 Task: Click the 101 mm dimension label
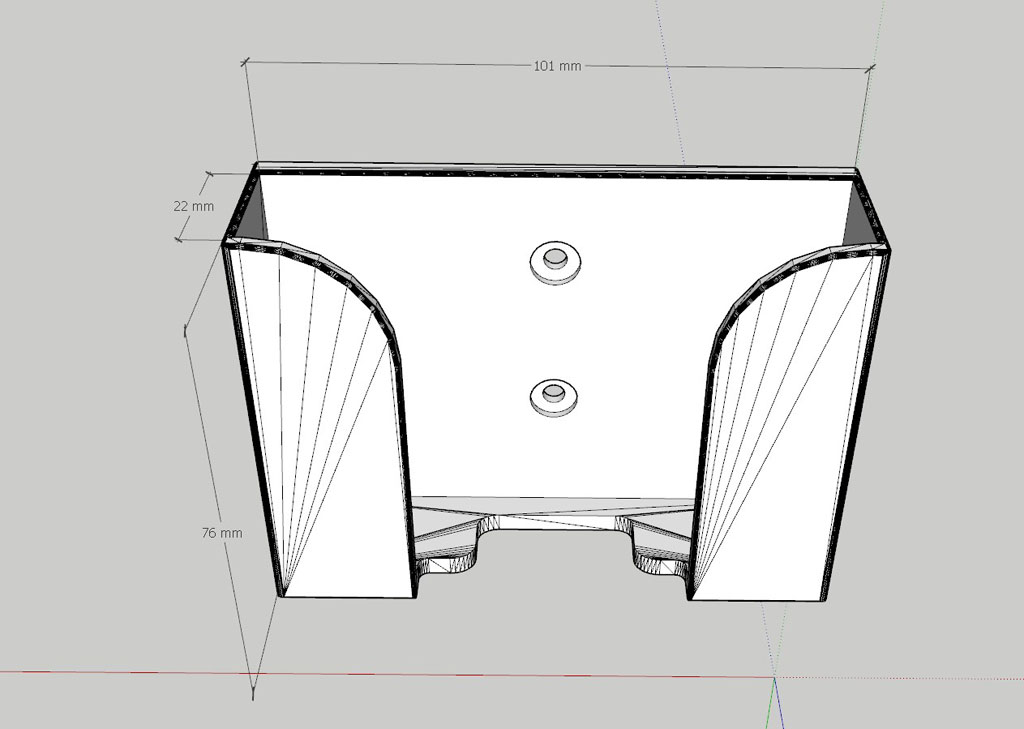click(557, 66)
